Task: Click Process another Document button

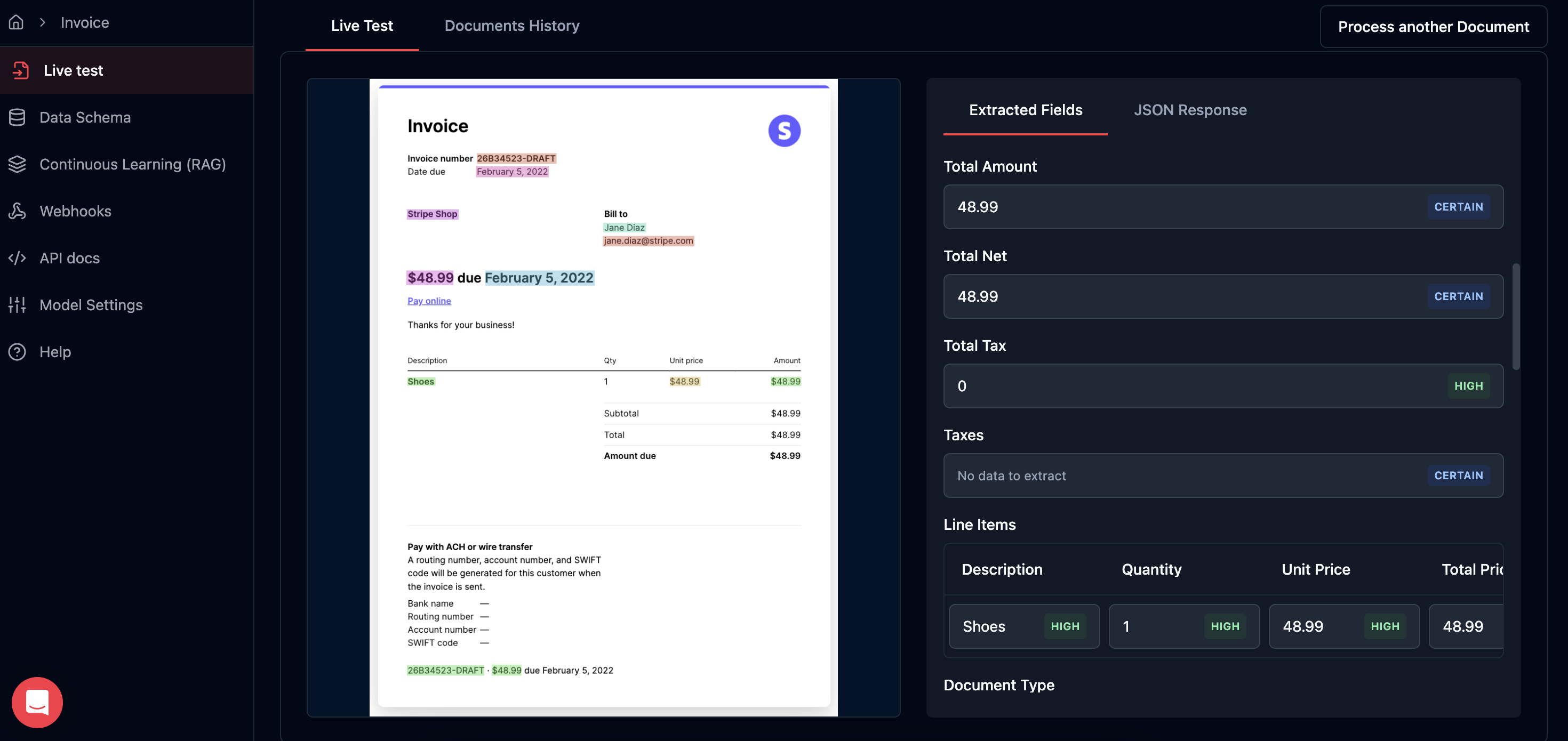Action: [x=1433, y=27]
